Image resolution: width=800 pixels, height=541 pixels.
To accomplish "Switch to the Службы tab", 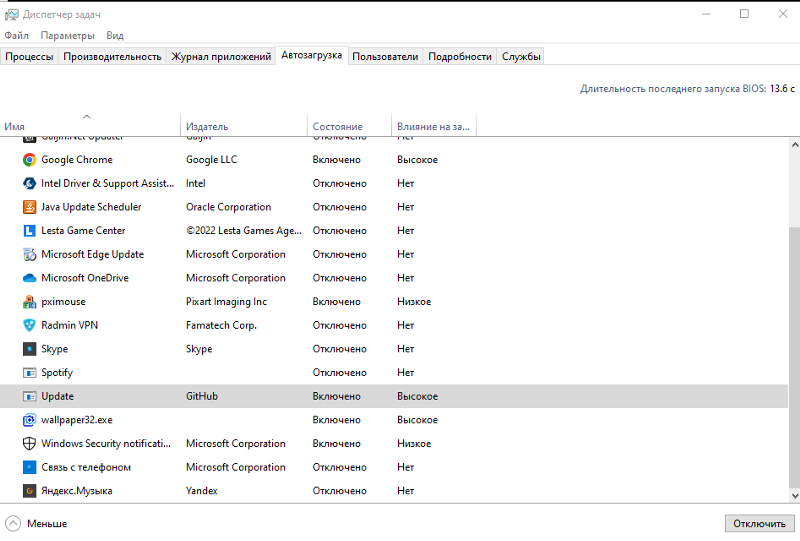I will pos(521,57).
